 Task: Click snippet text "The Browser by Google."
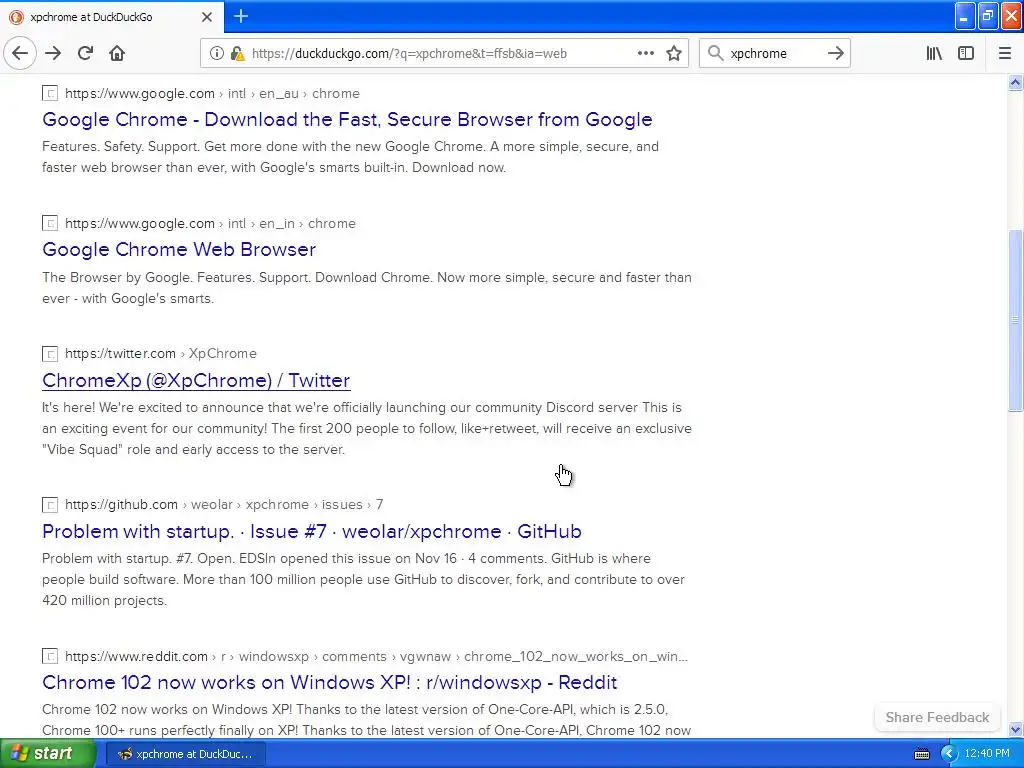coord(117,278)
